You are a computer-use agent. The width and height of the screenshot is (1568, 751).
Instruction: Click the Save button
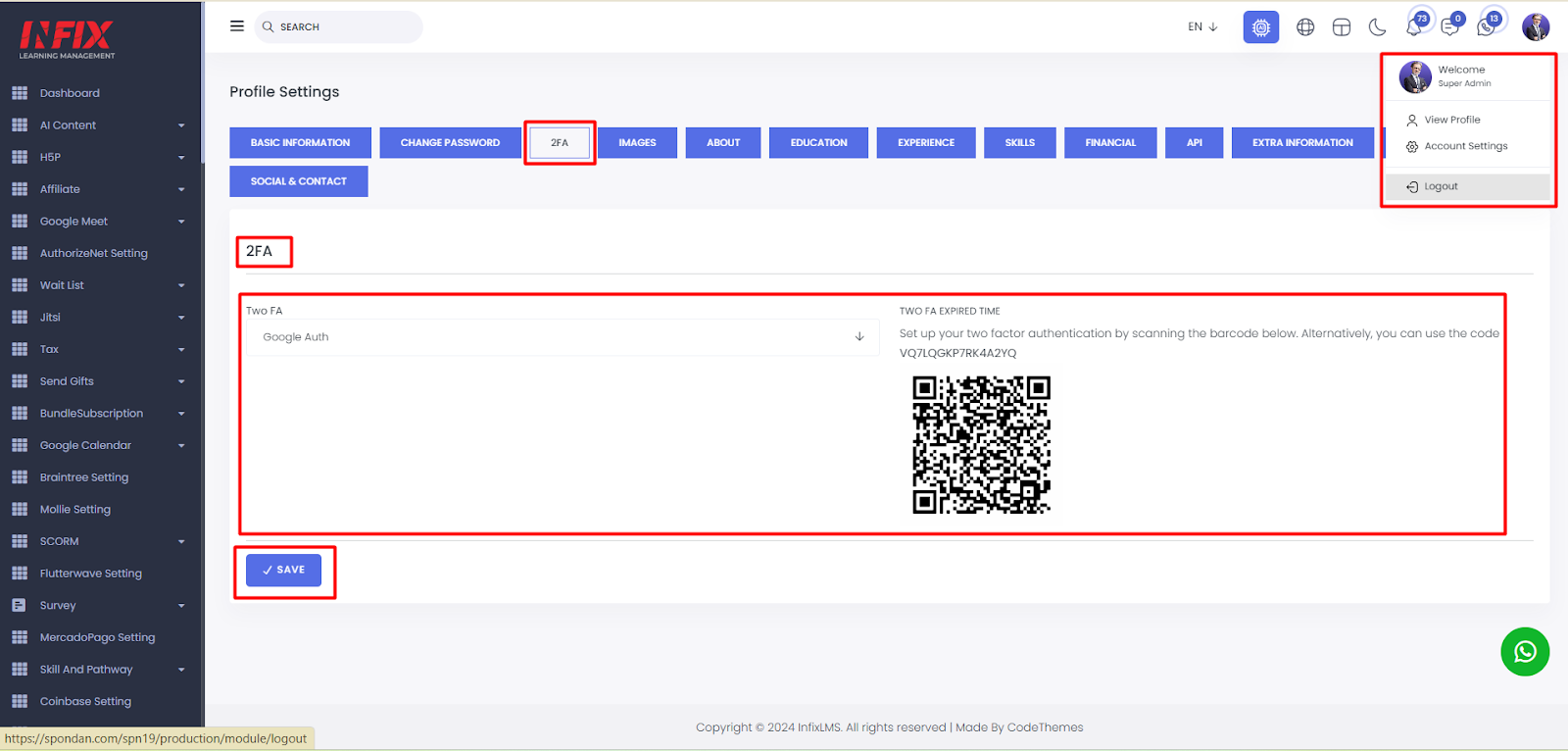pyautogui.click(x=283, y=570)
